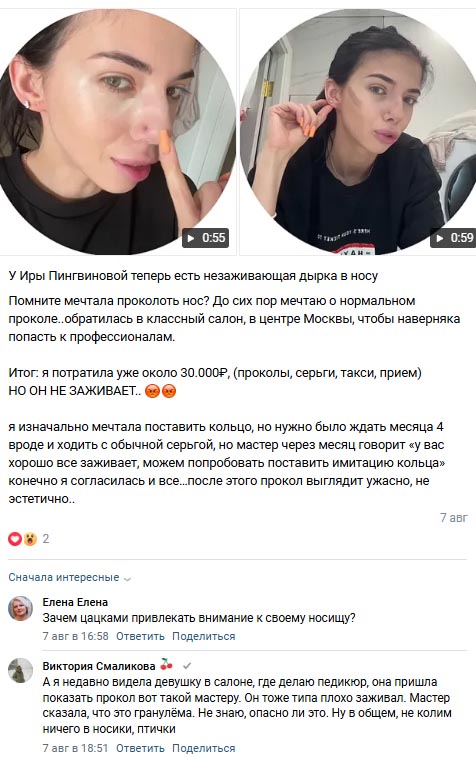Viewport: 476px width, 758px height.
Task: Click the red heart reaction icon
Action: [x=15, y=539]
